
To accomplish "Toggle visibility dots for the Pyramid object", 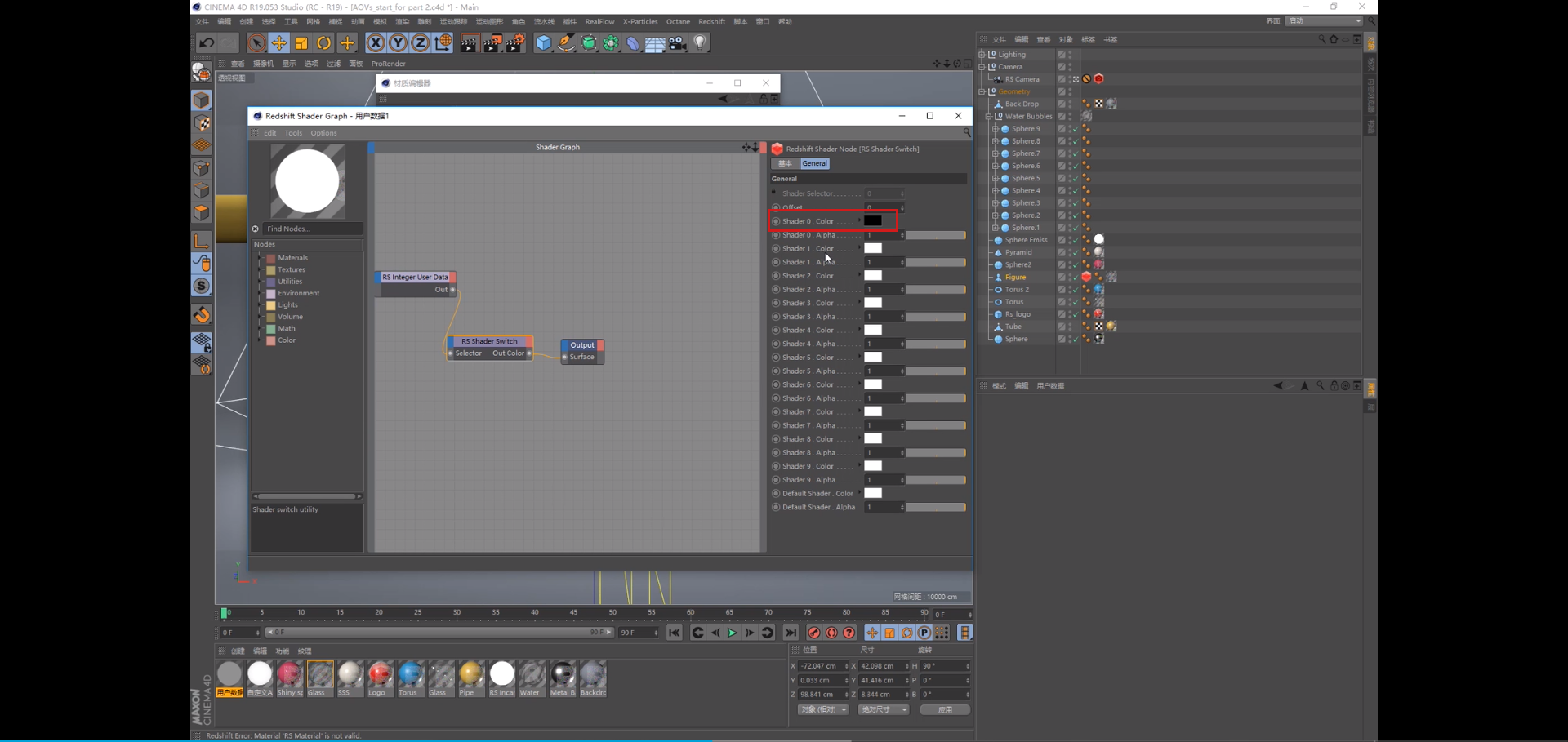I will [1071, 252].
